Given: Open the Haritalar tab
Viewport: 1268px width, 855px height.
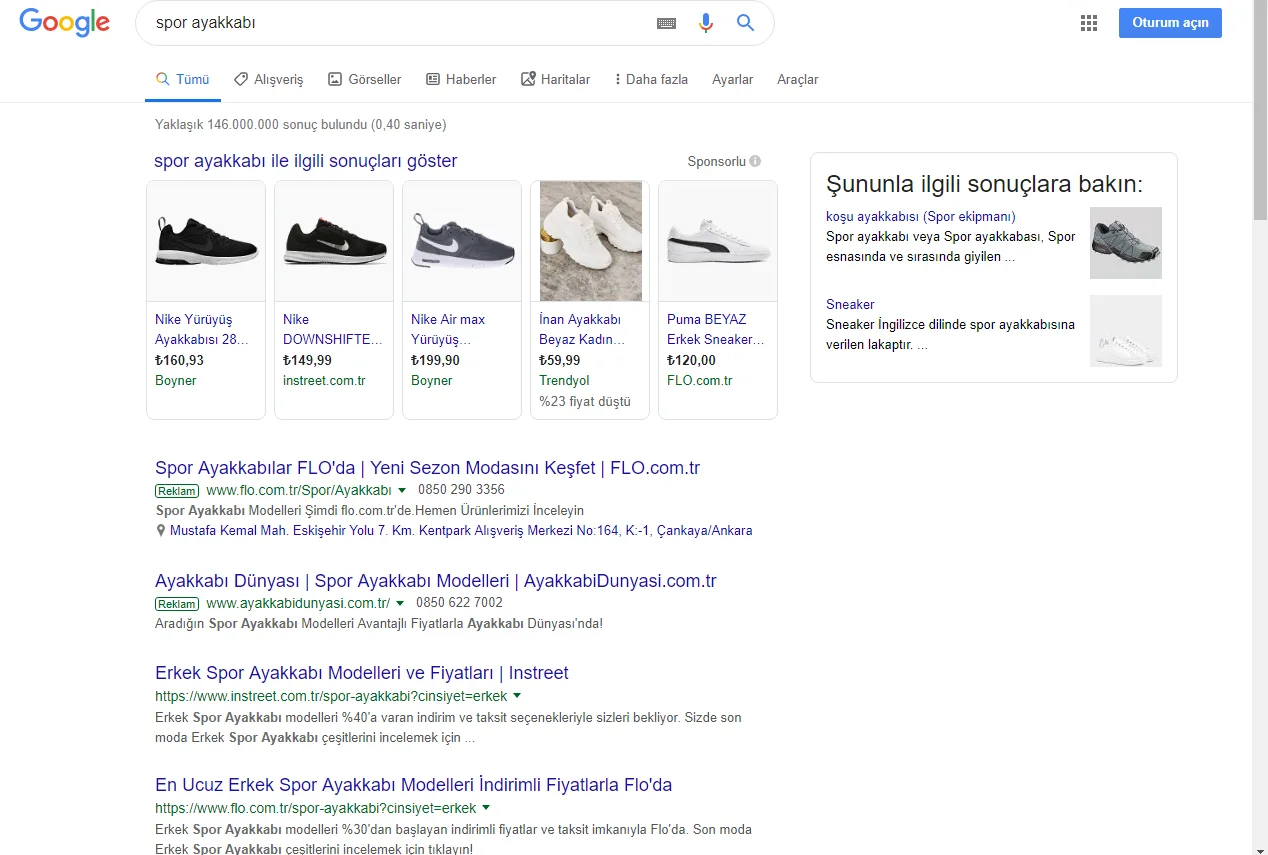Looking at the screenshot, I should pyautogui.click(x=555, y=79).
